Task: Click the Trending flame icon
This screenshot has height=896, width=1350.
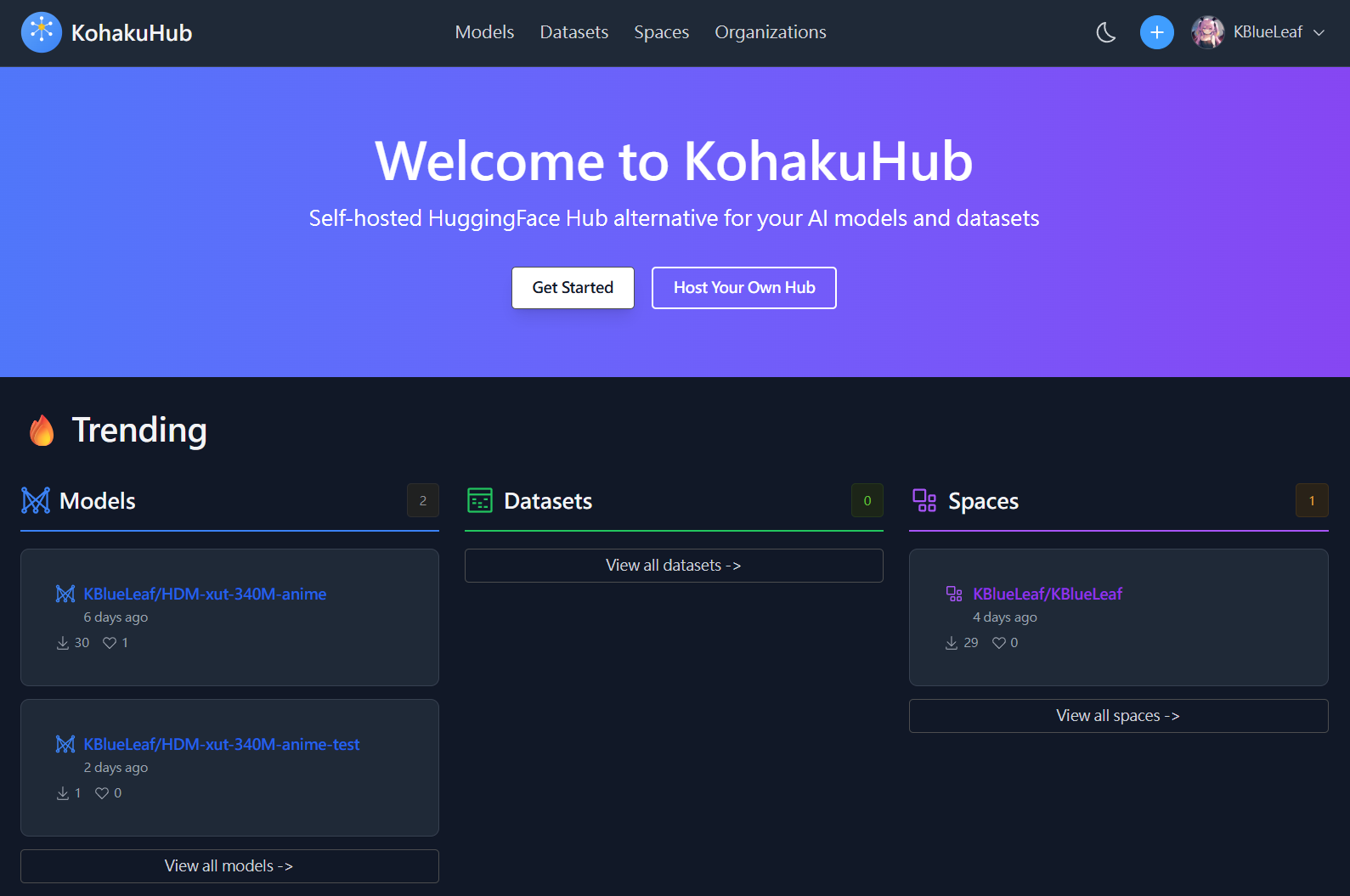Action: coord(42,431)
